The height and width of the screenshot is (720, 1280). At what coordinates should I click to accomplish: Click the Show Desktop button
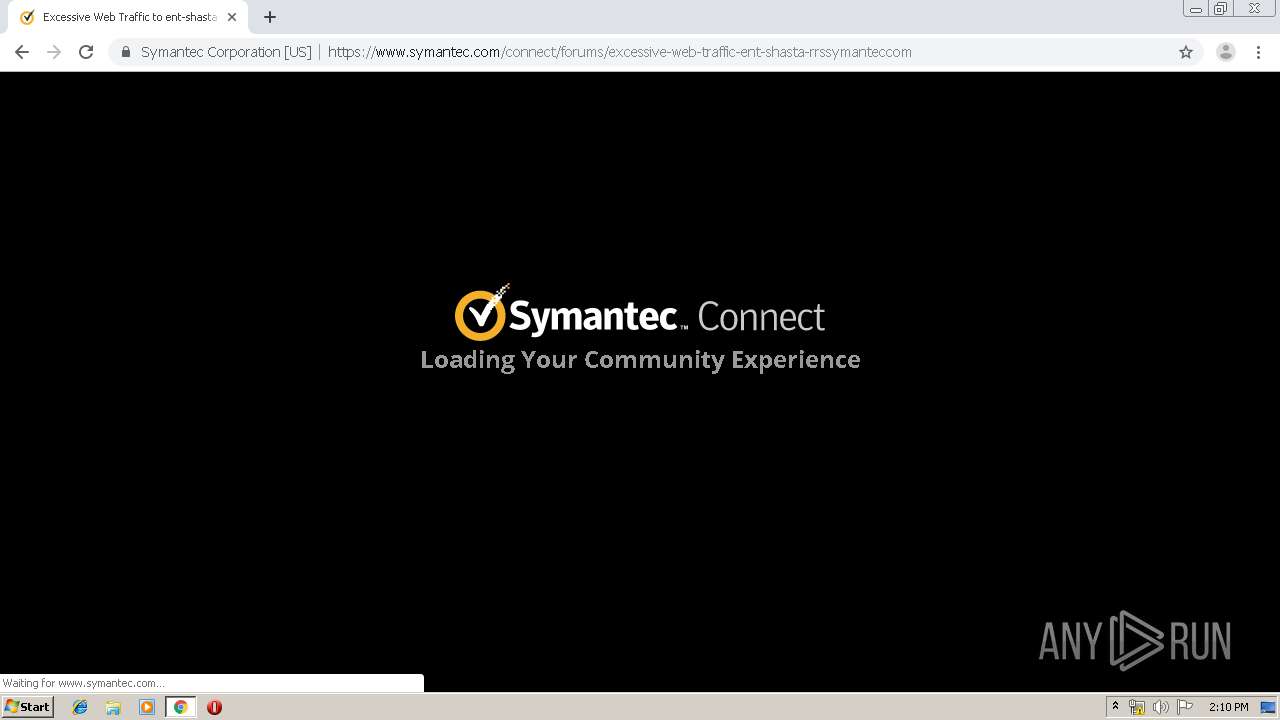pos(1269,707)
